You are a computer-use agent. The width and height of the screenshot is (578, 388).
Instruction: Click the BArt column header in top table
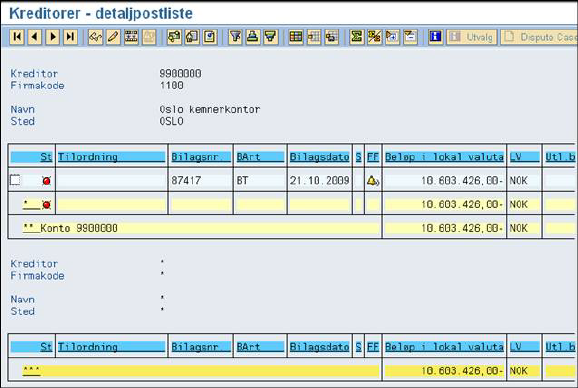tap(260, 157)
